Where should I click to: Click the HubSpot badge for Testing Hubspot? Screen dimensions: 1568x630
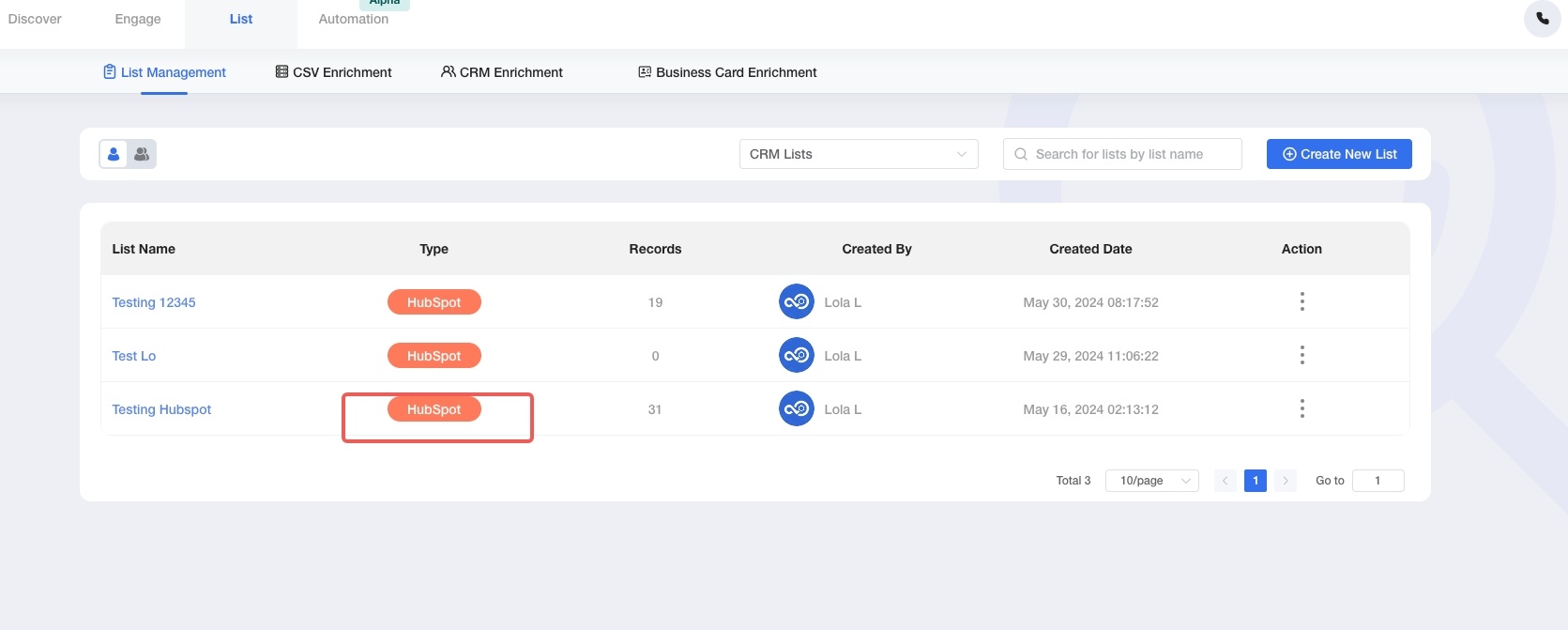tap(434, 409)
